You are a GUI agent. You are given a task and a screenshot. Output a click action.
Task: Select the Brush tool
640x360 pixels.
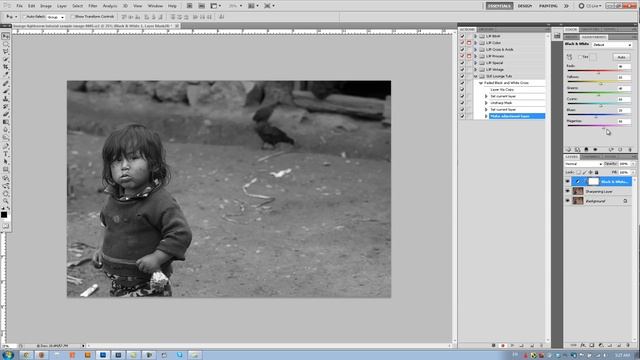click(x=5, y=91)
